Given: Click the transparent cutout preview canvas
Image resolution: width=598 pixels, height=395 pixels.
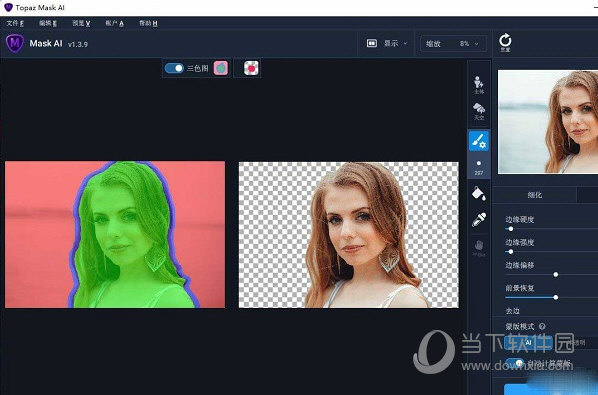Looking at the screenshot, I should click(x=349, y=234).
